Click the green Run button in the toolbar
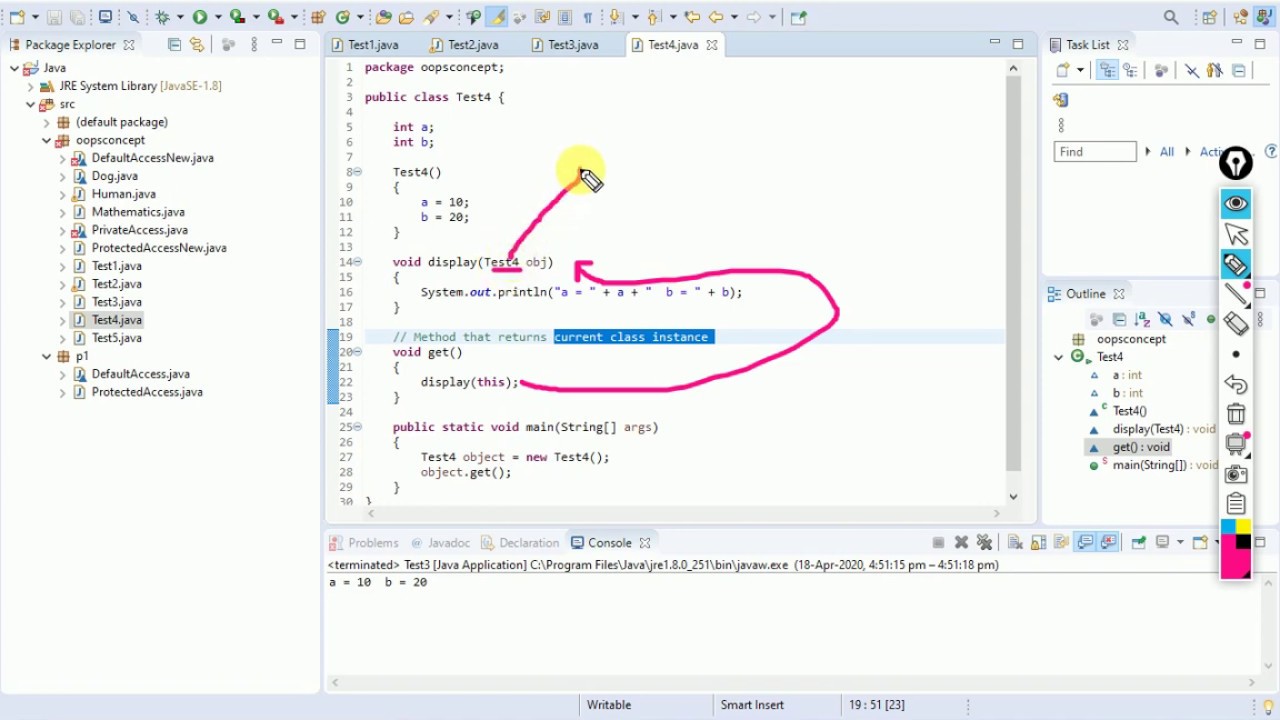This screenshot has width=1280, height=720. pos(200,17)
